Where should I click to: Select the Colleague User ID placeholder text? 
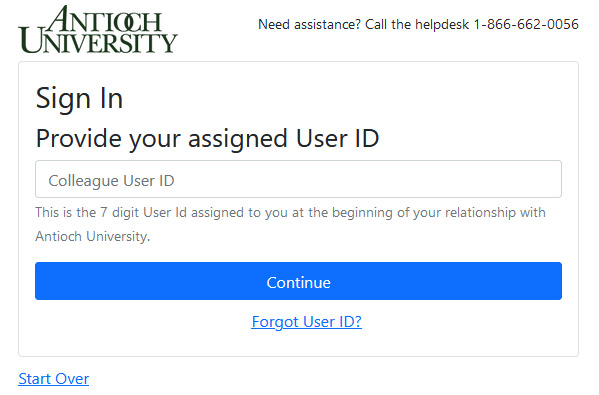[111, 181]
